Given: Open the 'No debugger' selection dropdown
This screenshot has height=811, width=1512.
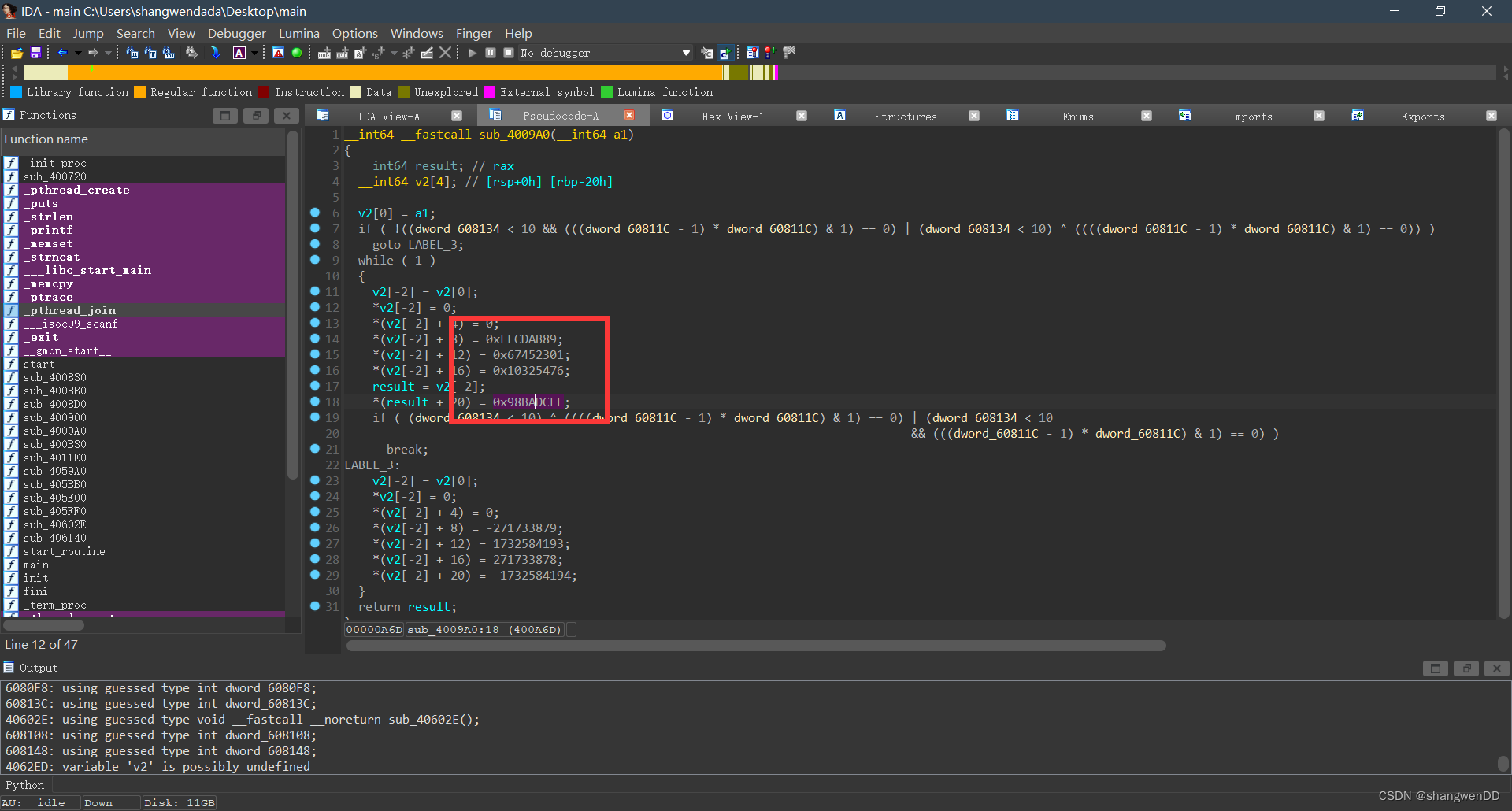Looking at the screenshot, I should tap(686, 53).
